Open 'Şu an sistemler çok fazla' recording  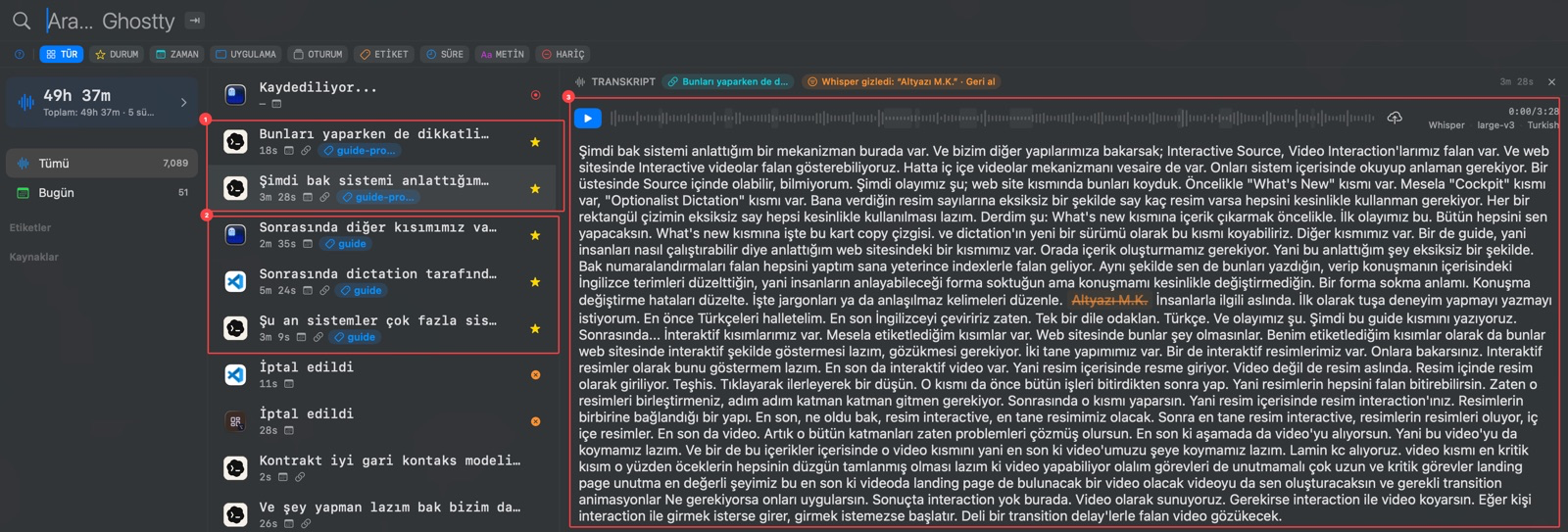pos(384,328)
